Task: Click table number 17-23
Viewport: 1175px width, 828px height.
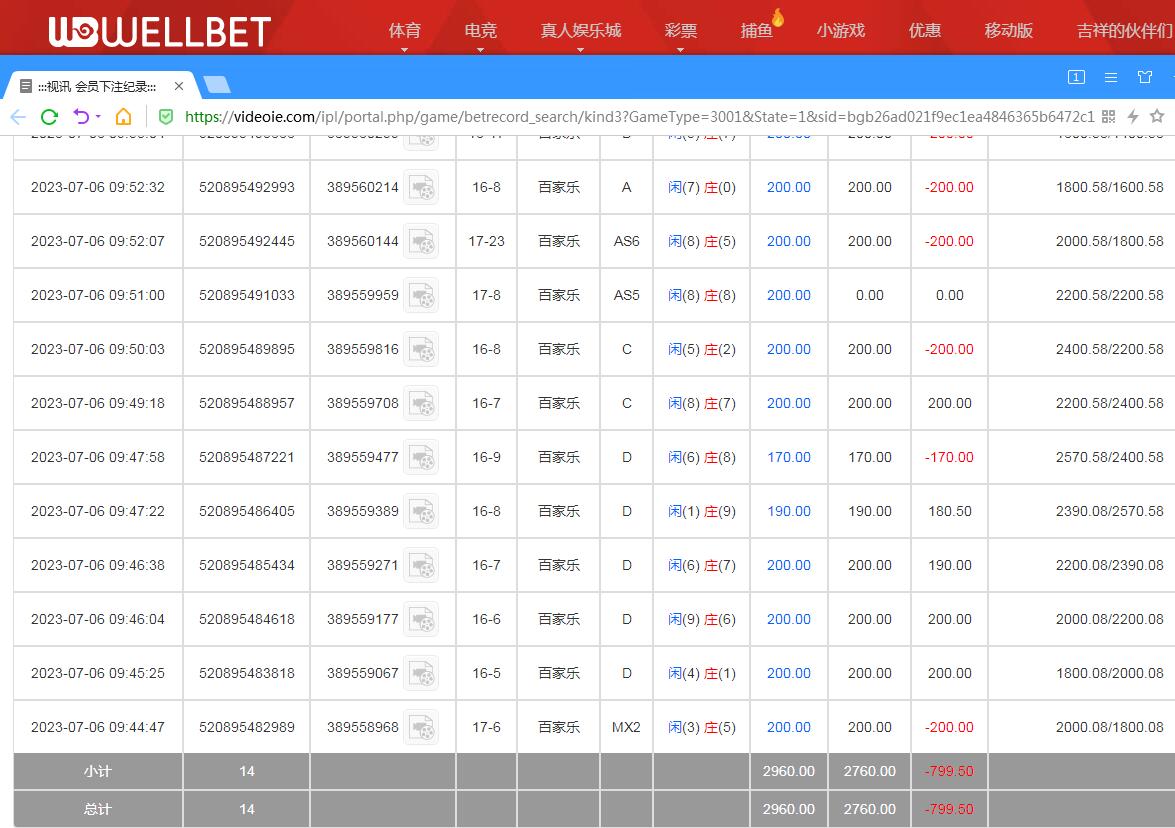Action: tap(486, 241)
